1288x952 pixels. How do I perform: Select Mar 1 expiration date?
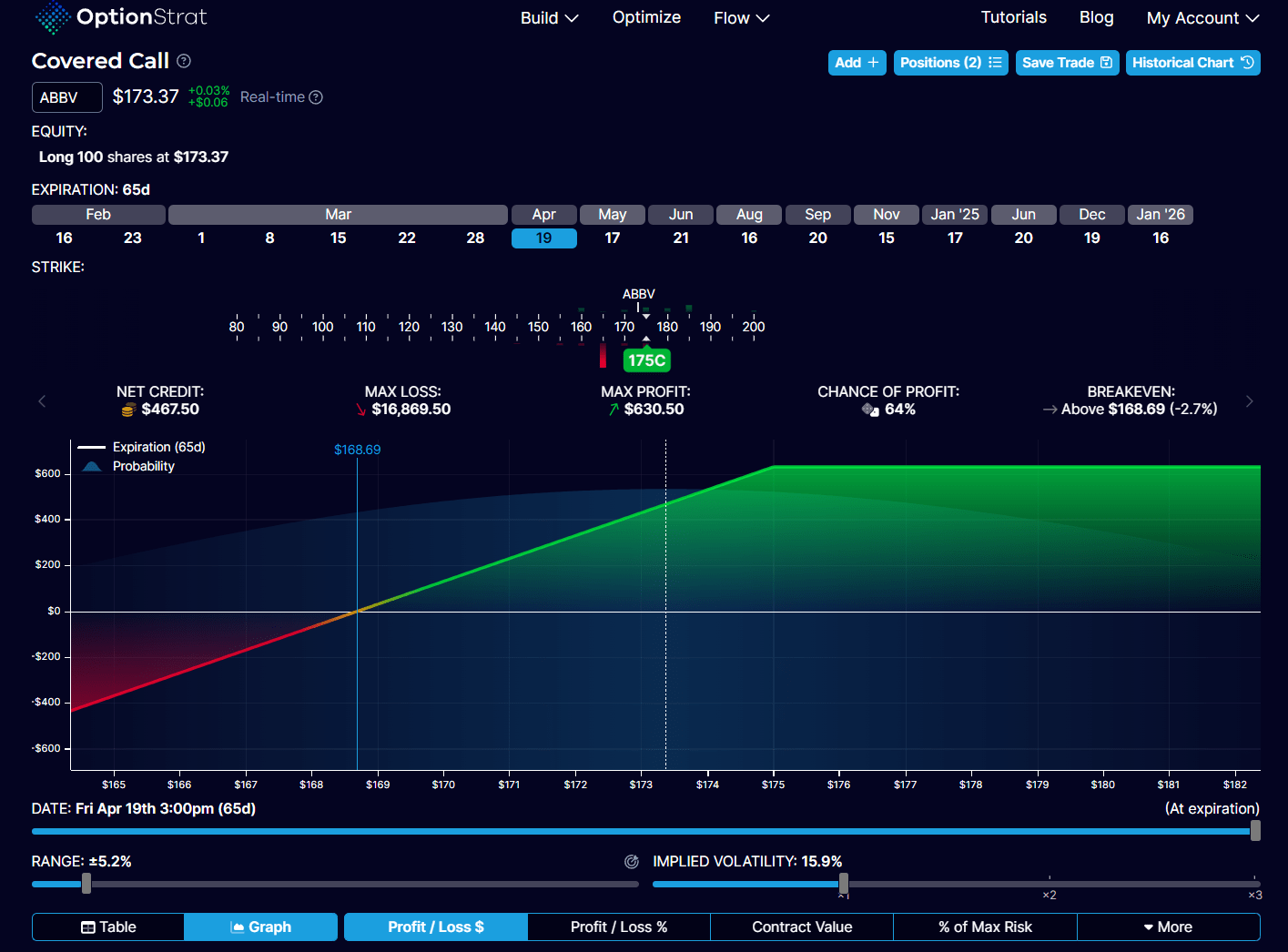(x=201, y=238)
